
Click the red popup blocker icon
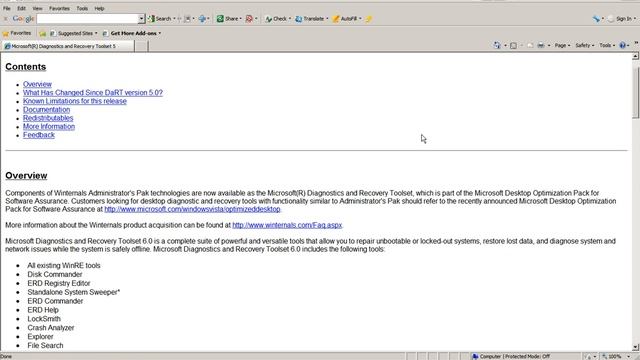tap(249, 19)
